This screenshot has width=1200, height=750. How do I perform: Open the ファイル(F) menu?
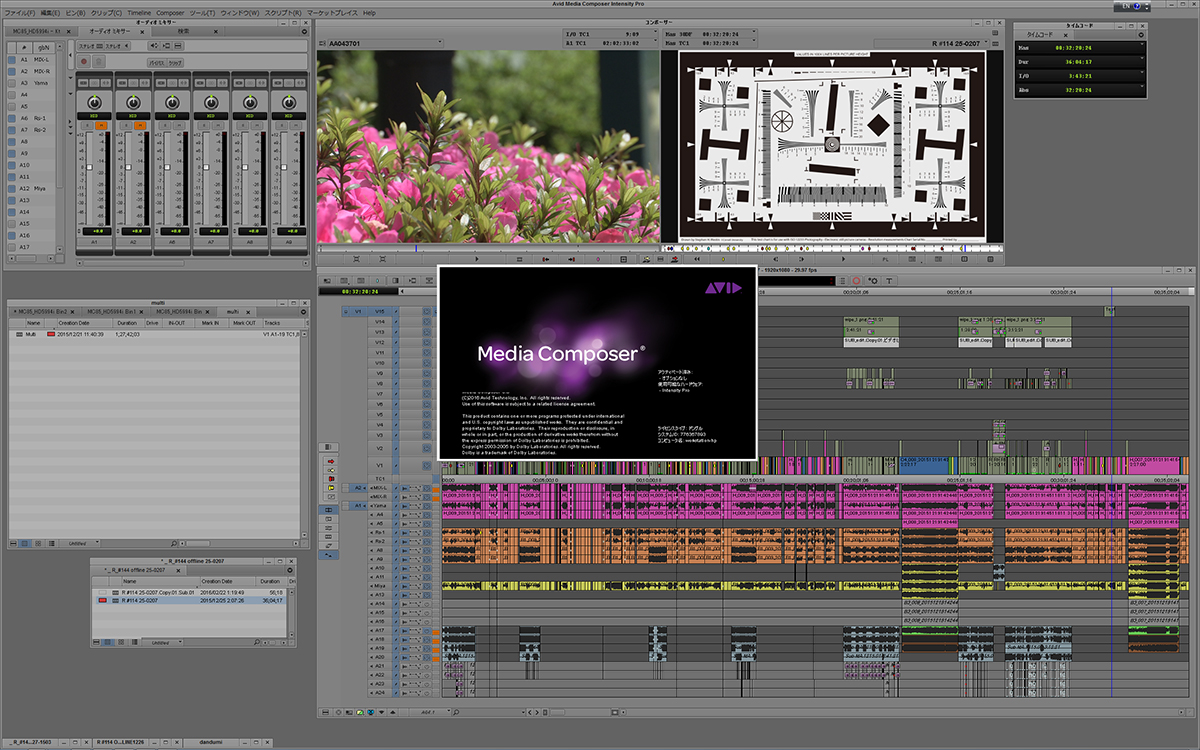[x=19, y=12]
